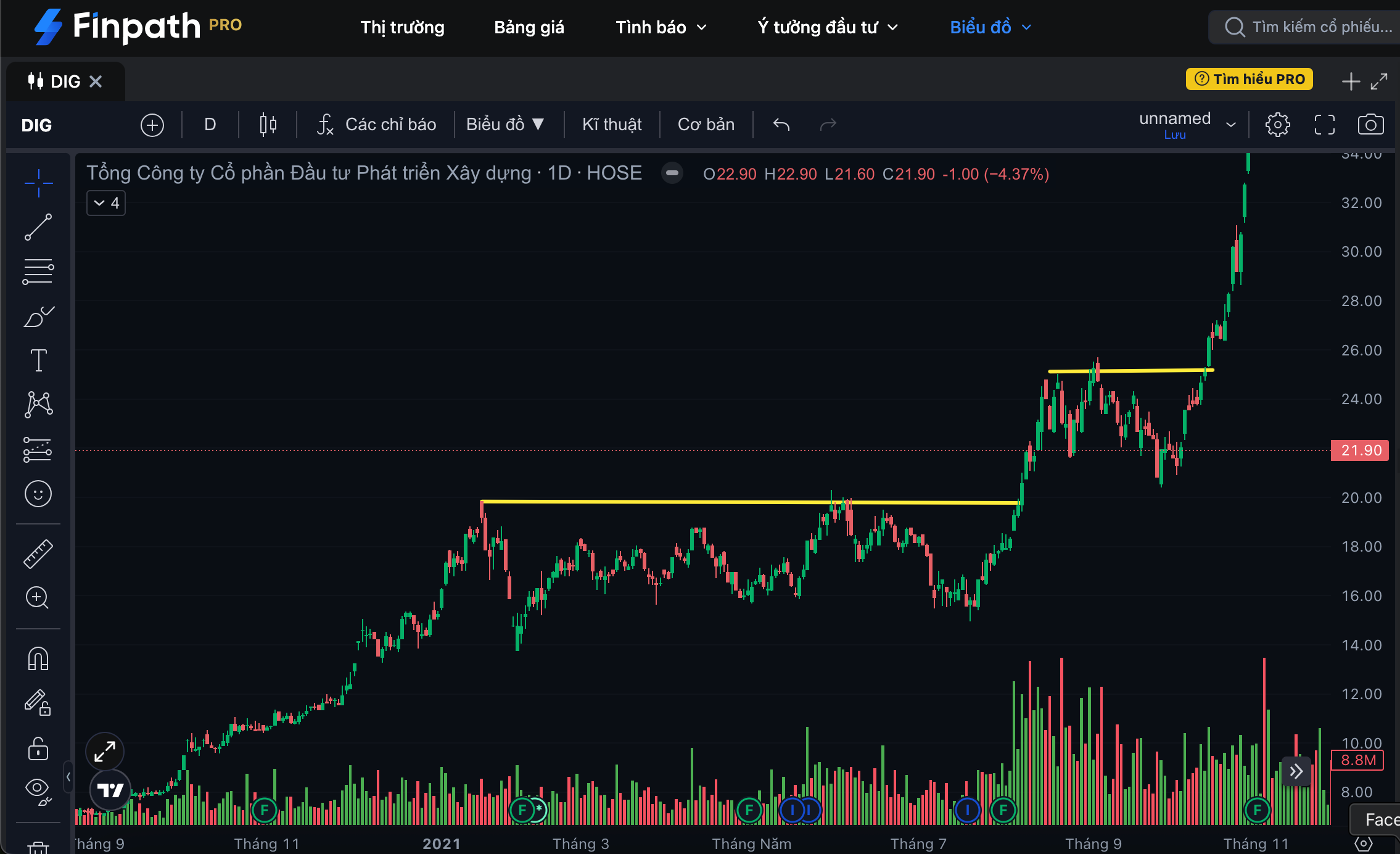Click the Tìm hiểu PRO button

point(1249,79)
